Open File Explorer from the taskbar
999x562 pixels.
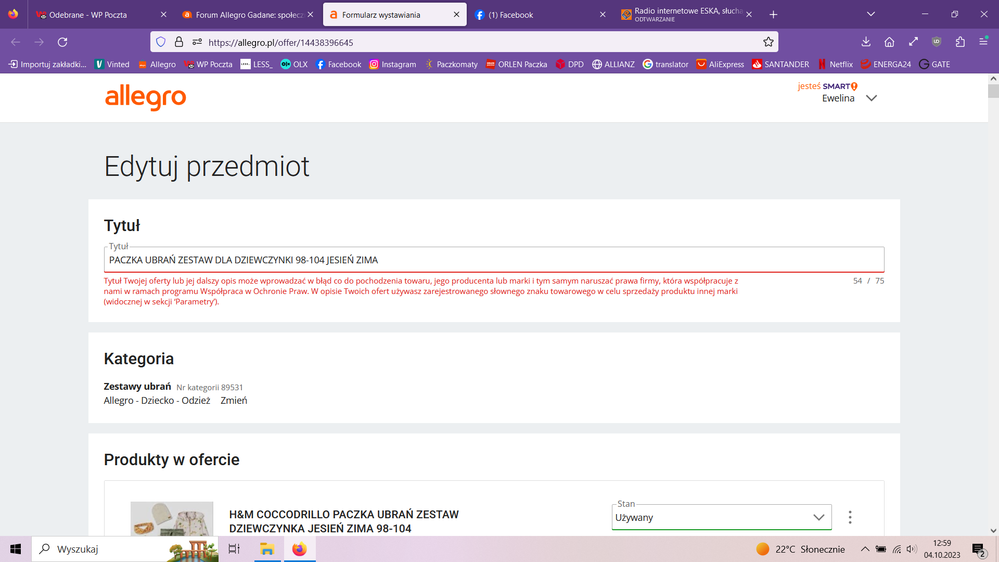[267, 549]
